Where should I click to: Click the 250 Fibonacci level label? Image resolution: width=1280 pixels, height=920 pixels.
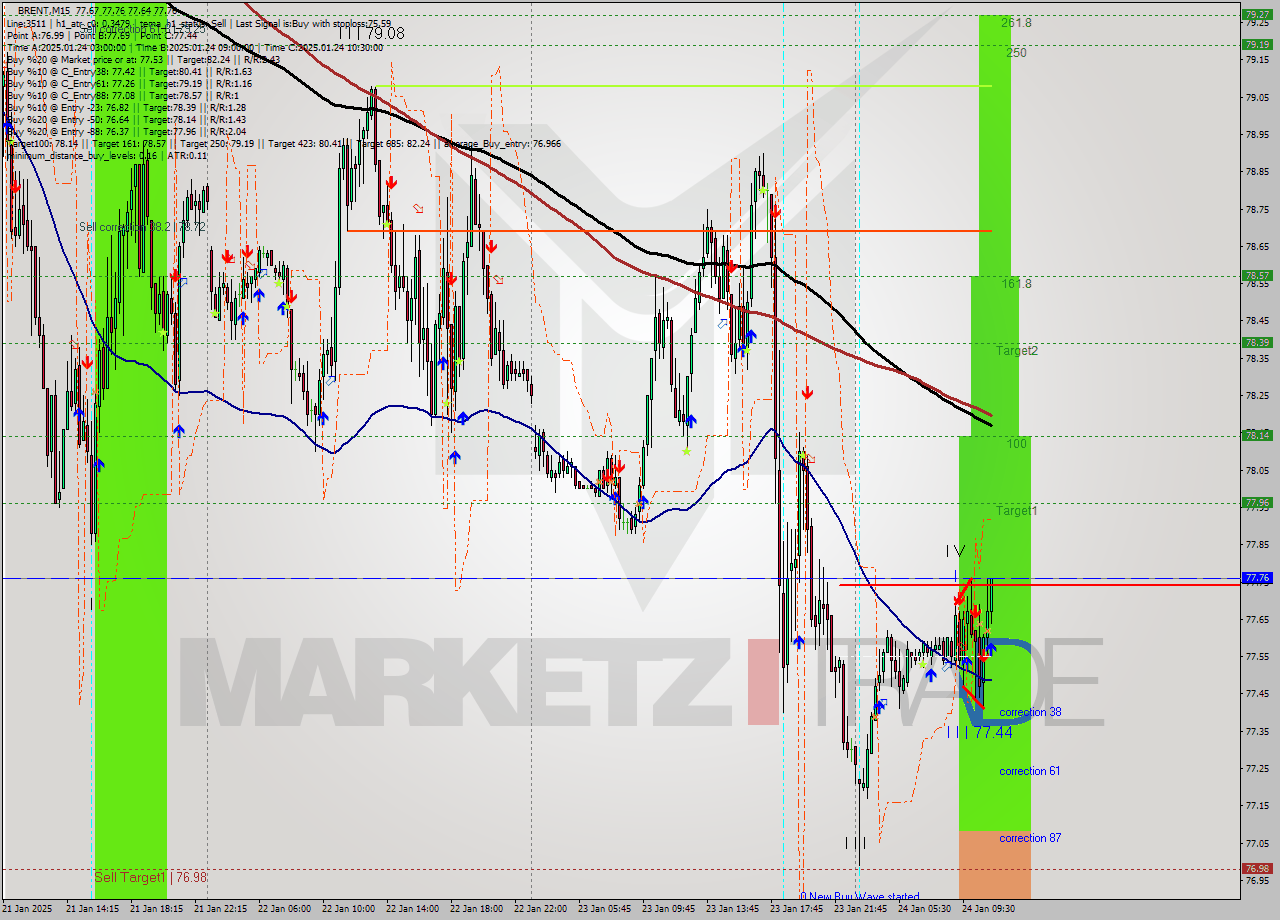click(x=1016, y=53)
